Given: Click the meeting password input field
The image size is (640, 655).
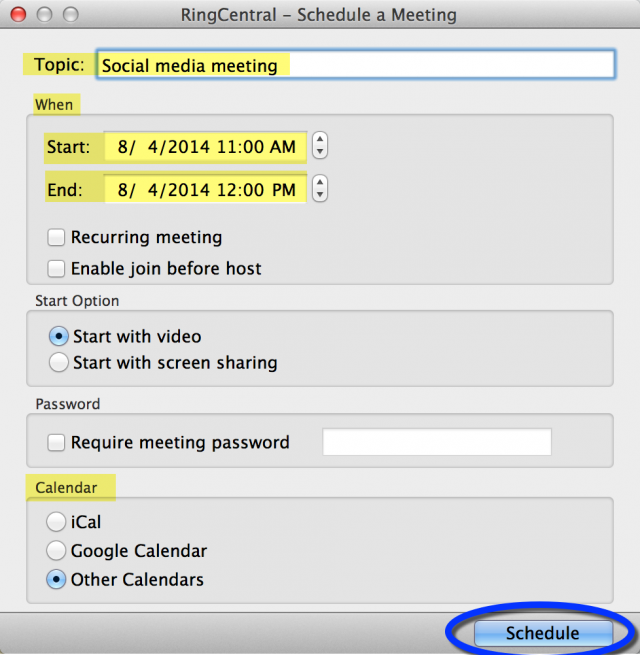Looking at the screenshot, I should coord(436,442).
